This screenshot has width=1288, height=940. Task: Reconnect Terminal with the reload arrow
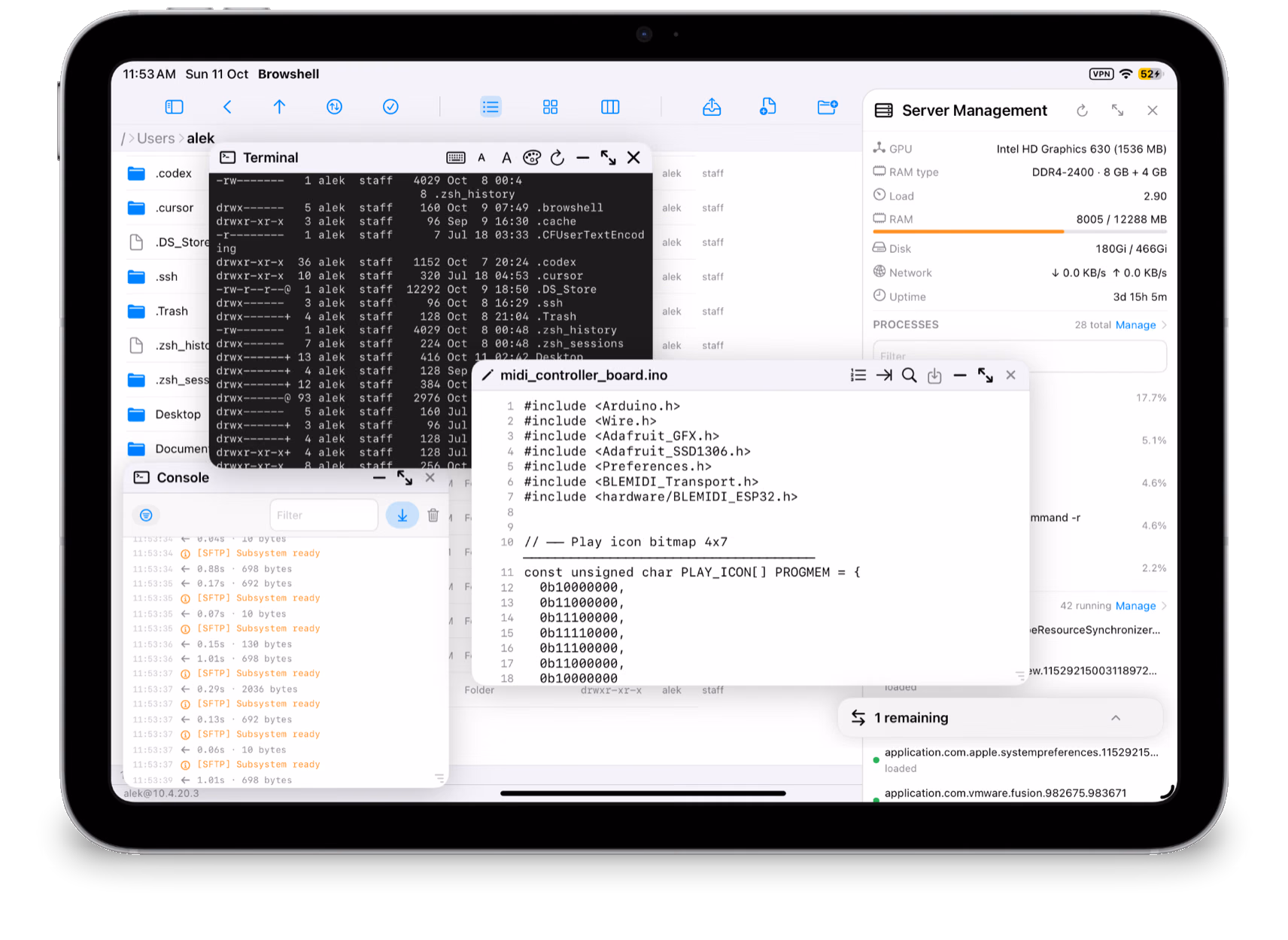coord(557,157)
